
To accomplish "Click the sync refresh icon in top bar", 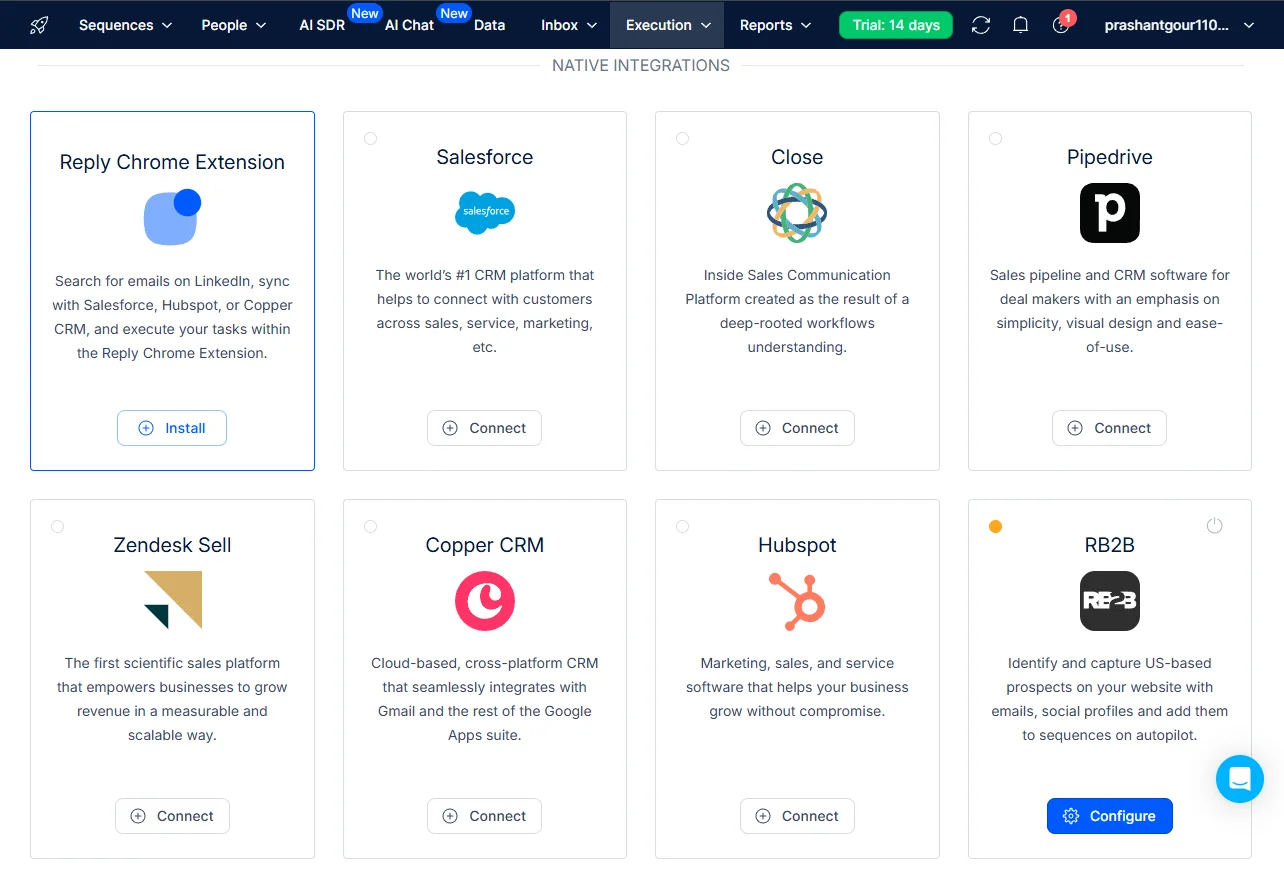I will 981,25.
